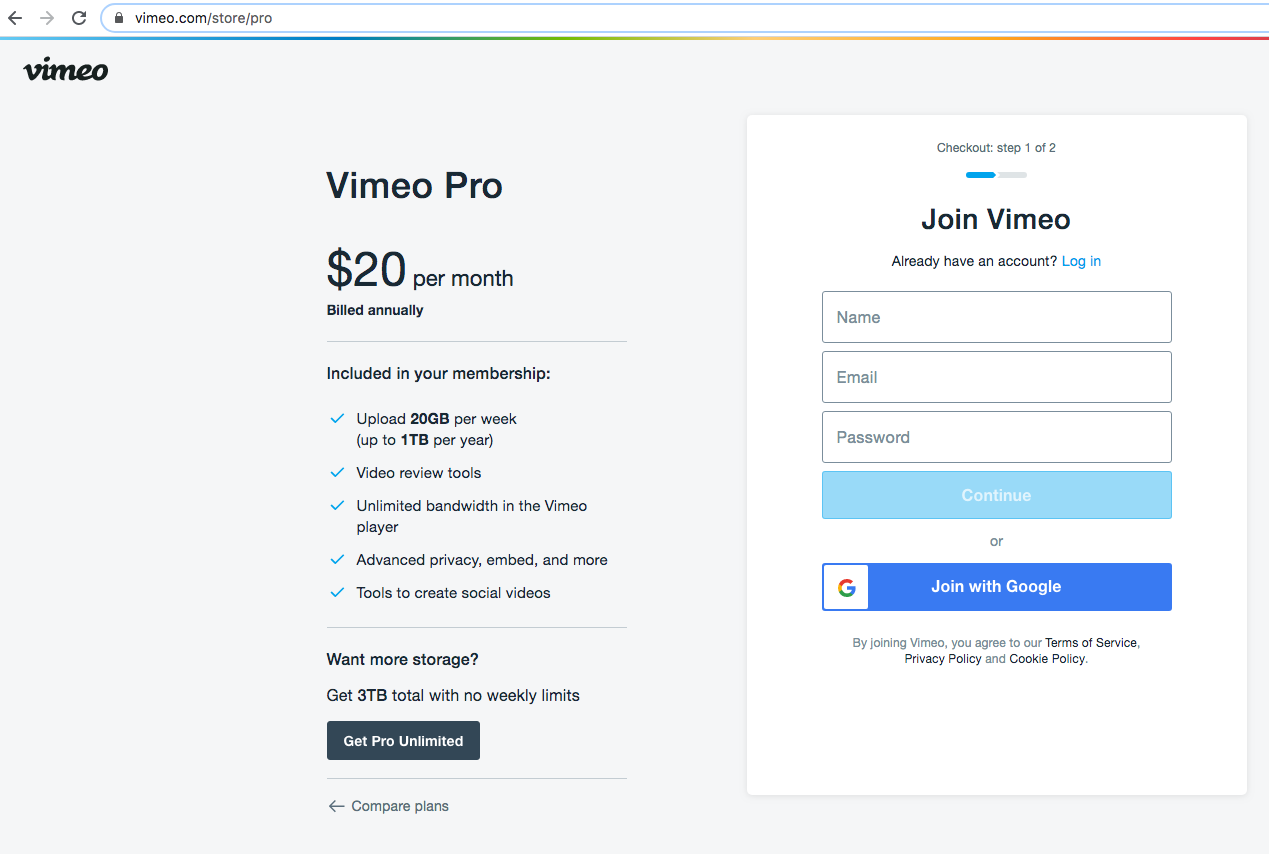The height and width of the screenshot is (854, 1269).
Task: Reload the page with the refresh icon
Action: tap(78, 18)
